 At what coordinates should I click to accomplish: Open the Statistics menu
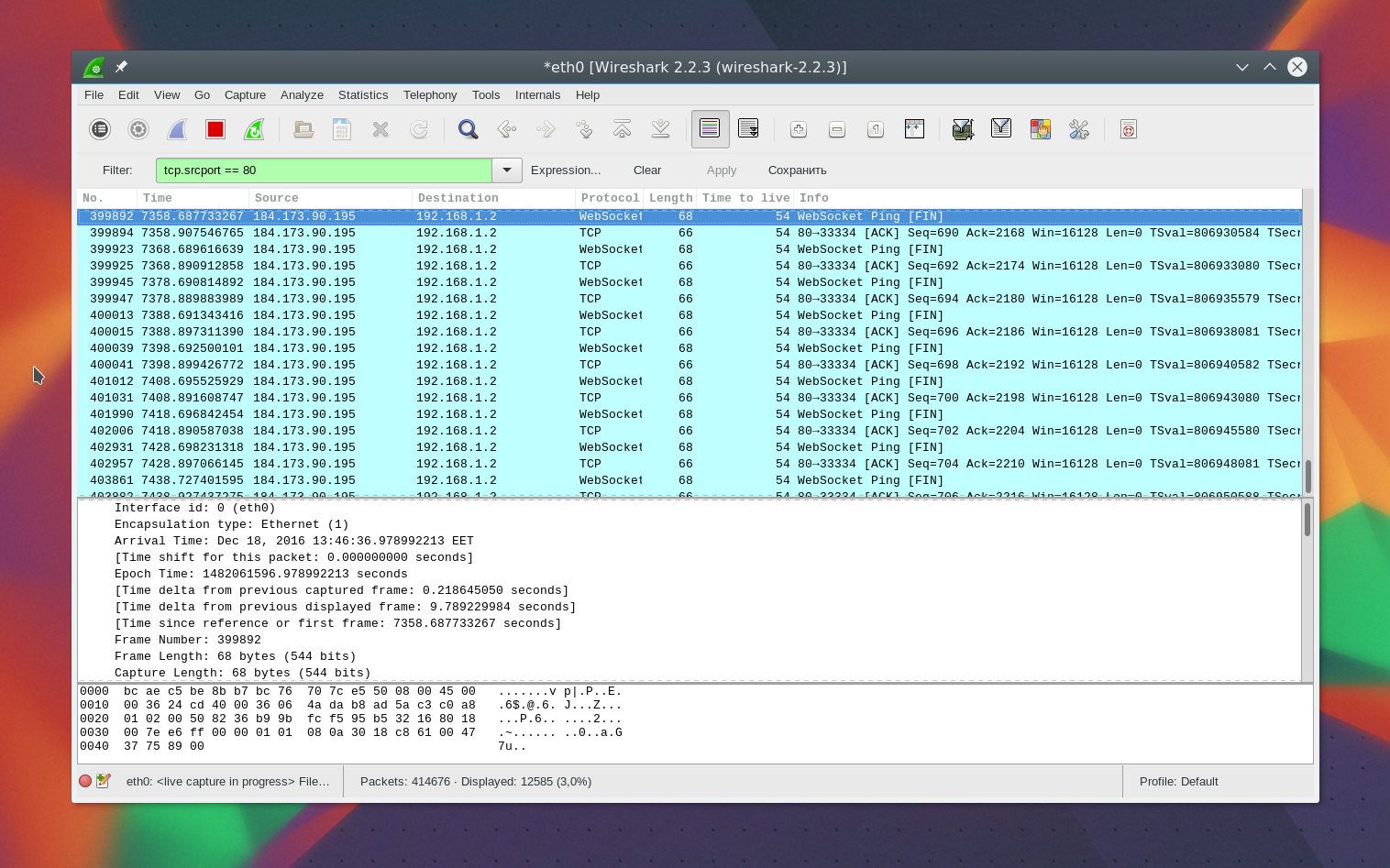(x=362, y=94)
